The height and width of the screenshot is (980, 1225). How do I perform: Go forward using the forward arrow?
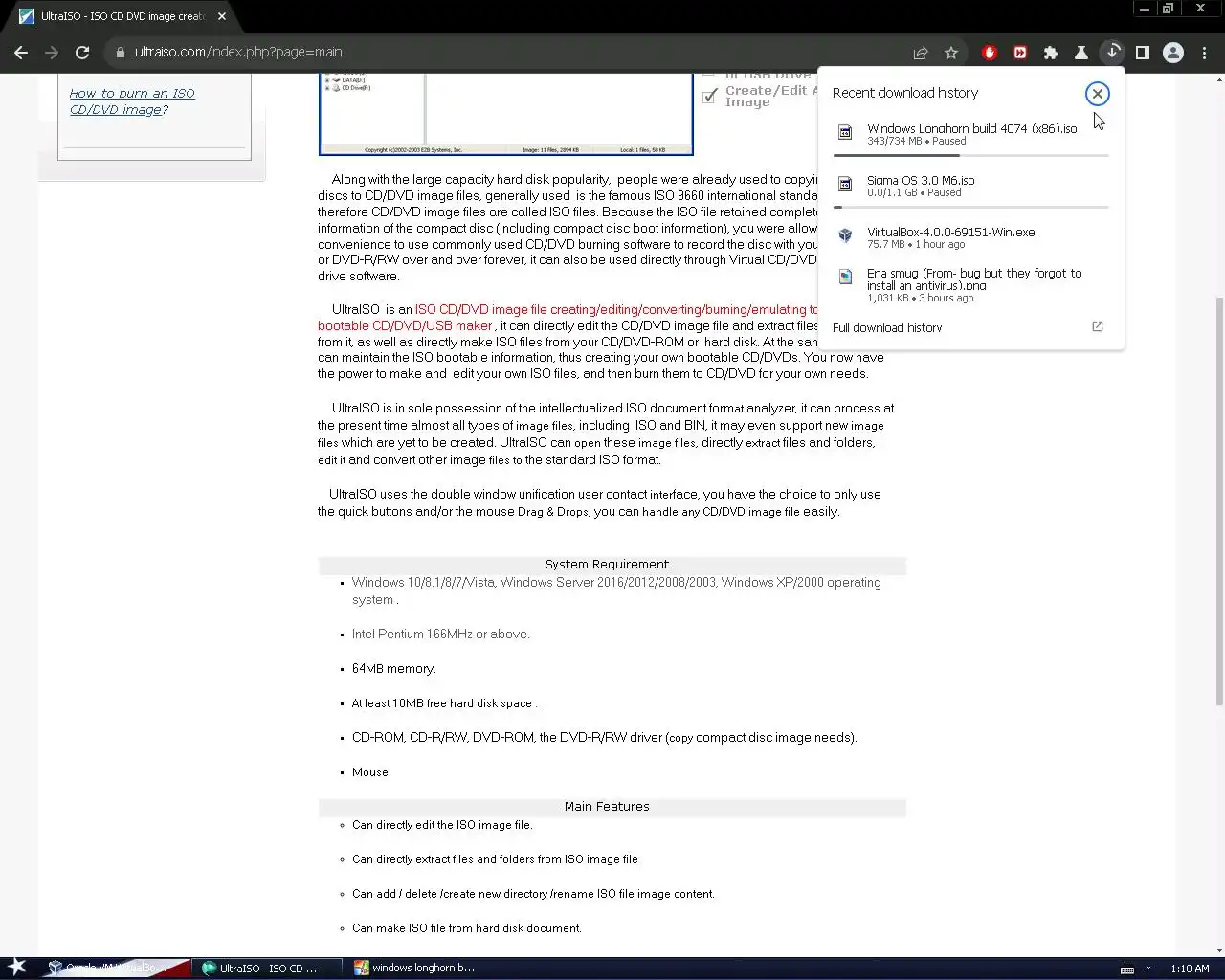tap(52, 53)
